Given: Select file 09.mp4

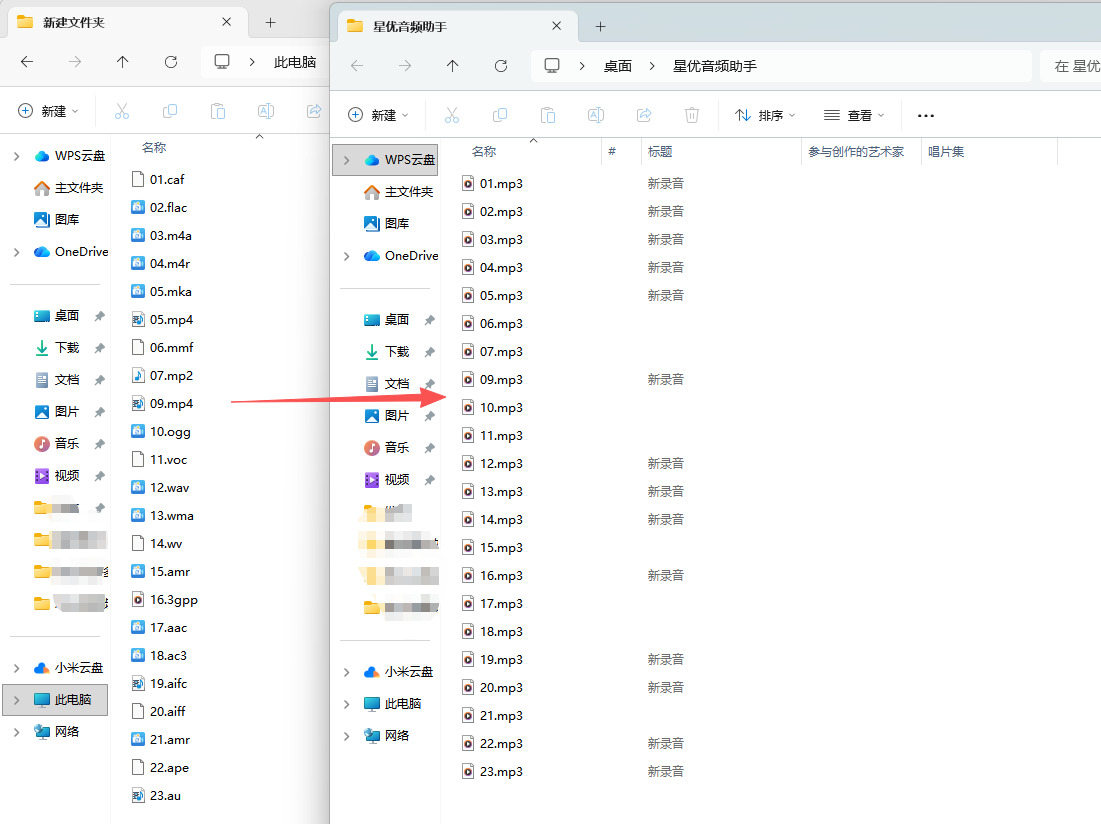Looking at the screenshot, I should point(162,404).
